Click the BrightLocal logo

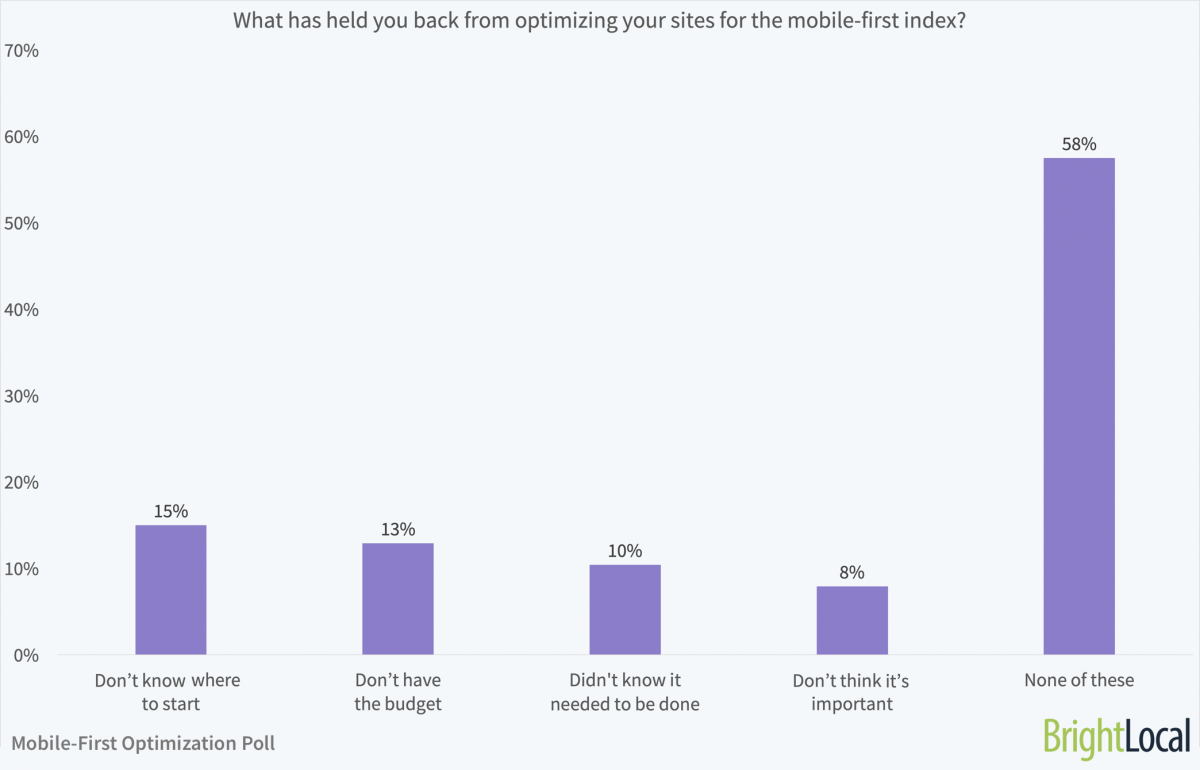coord(1115,738)
